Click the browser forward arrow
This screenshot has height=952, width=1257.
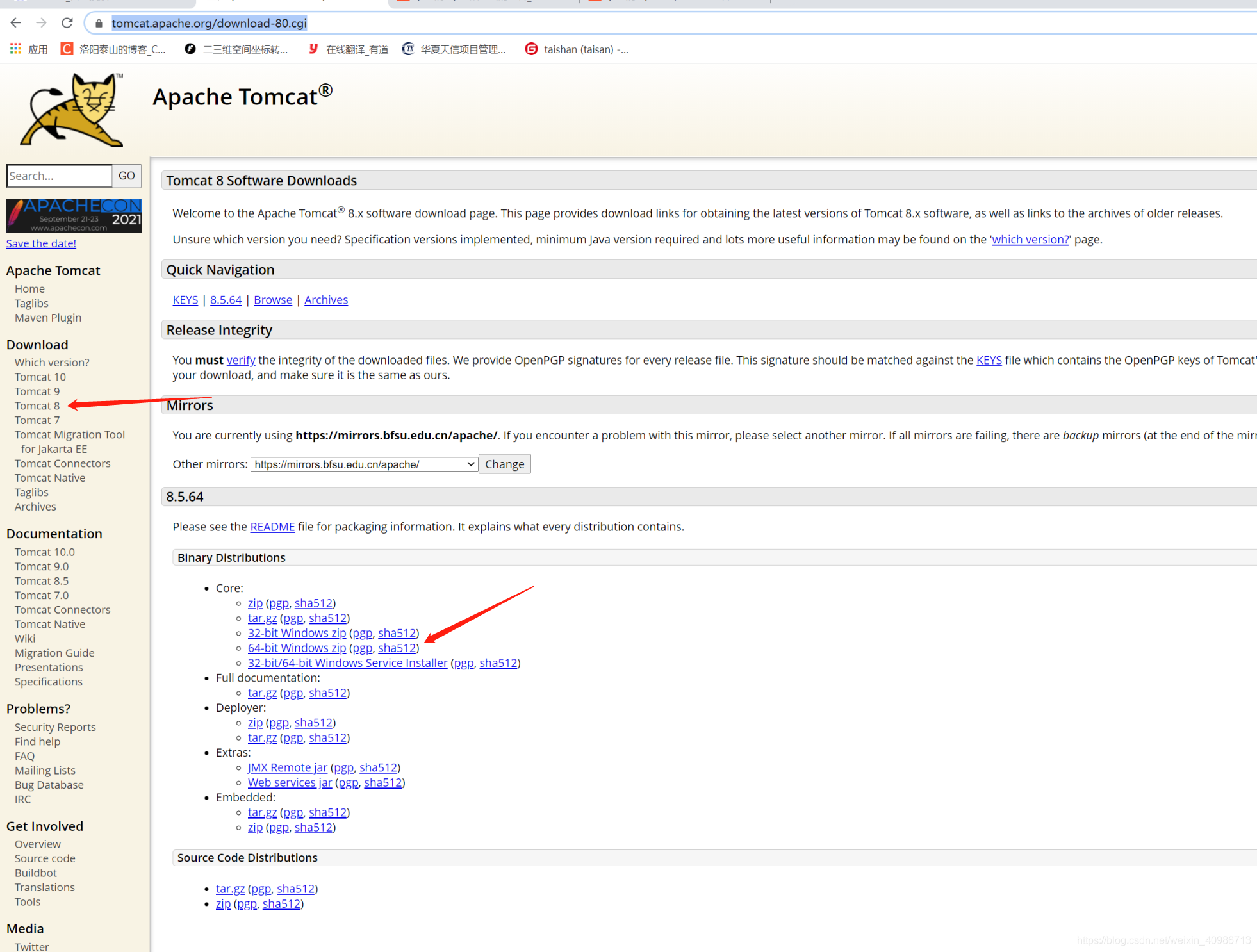pyautogui.click(x=41, y=22)
